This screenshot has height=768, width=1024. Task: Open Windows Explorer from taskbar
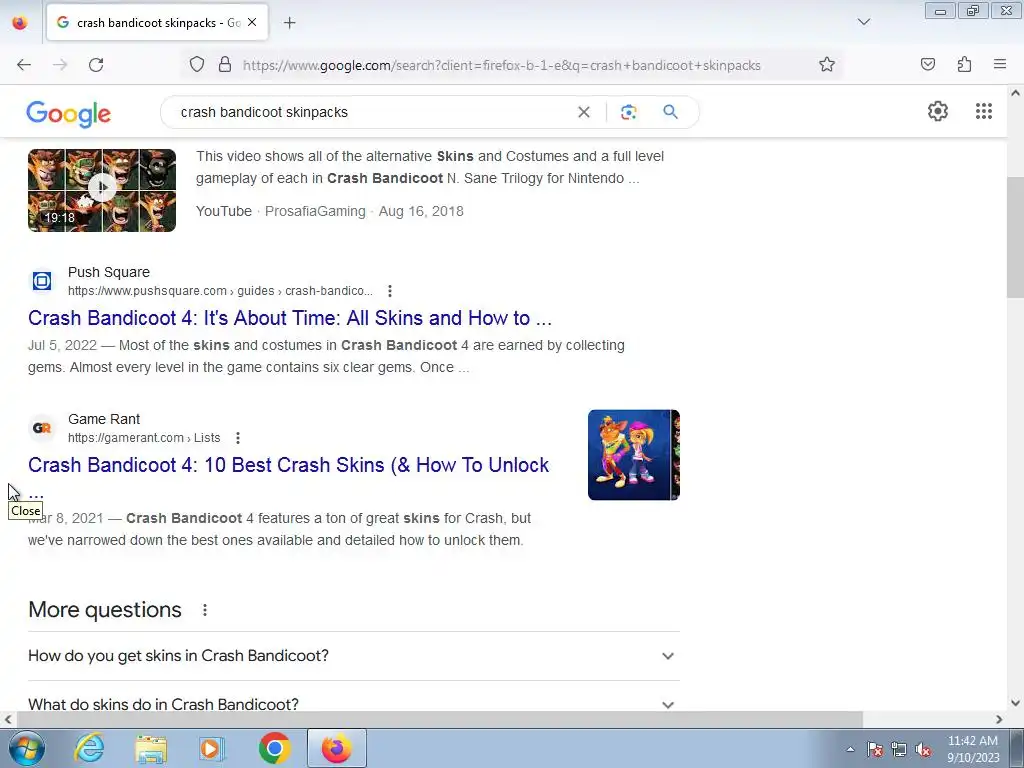[151, 748]
